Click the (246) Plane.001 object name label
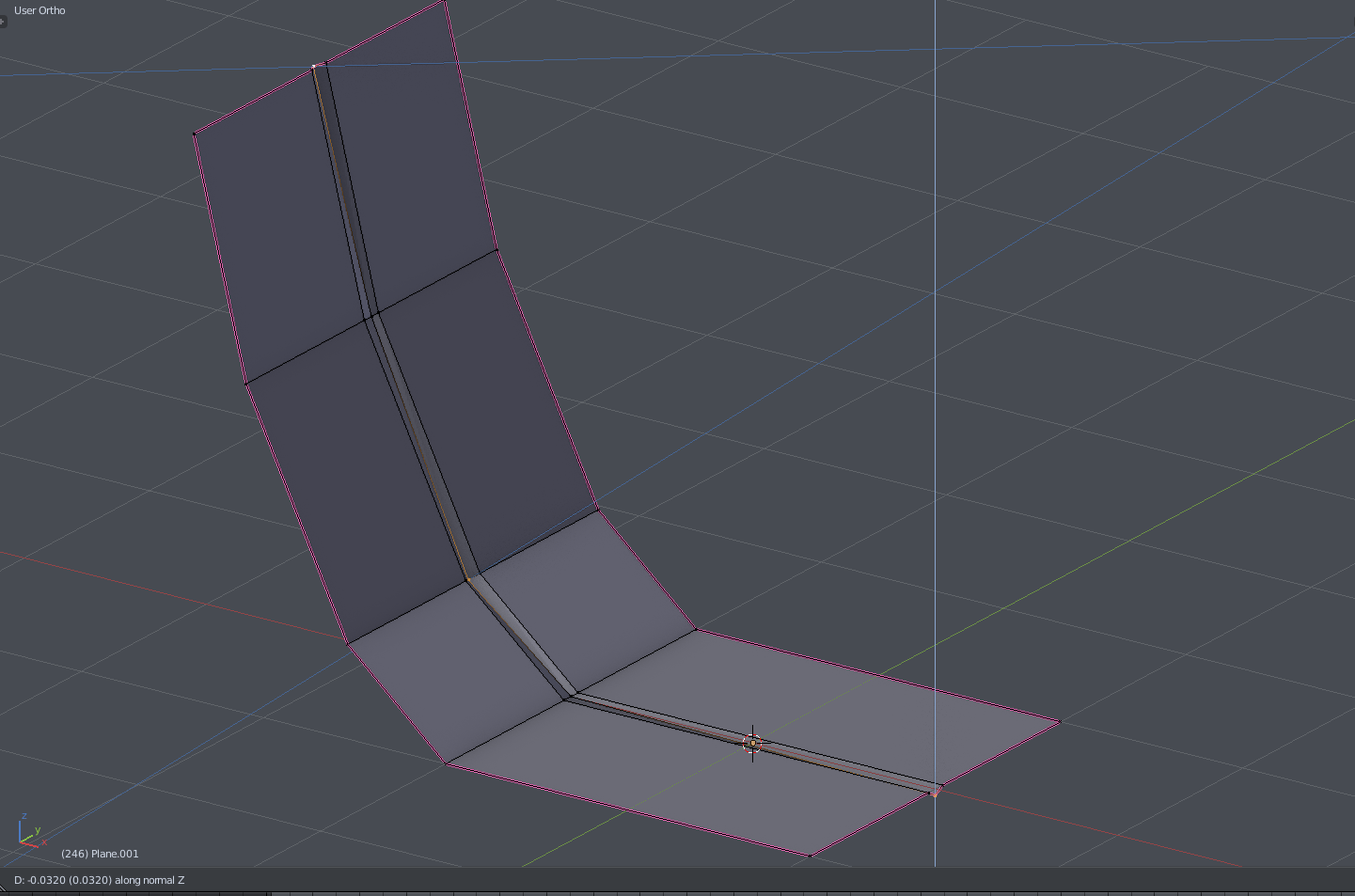Screen dimensions: 1355x896 point(99,854)
